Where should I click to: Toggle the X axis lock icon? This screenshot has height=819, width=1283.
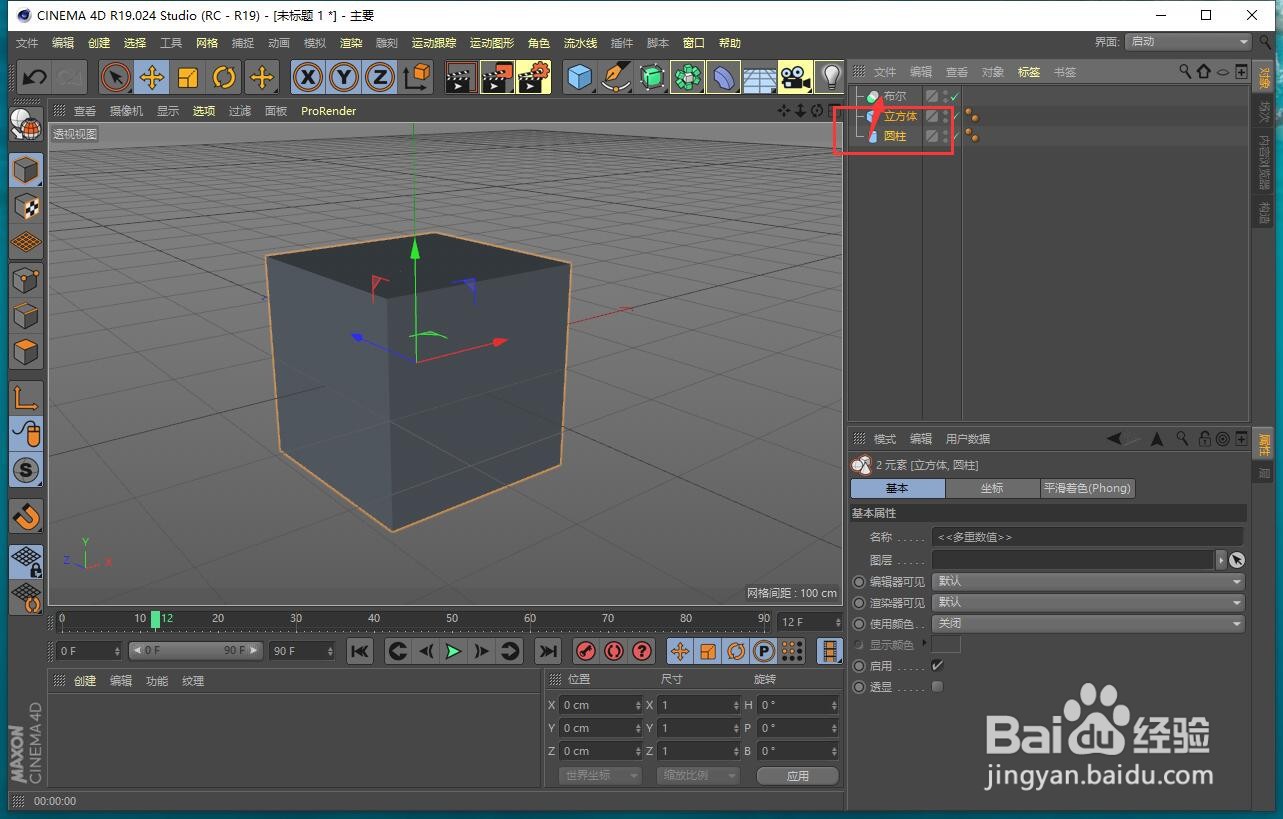(308, 77)
